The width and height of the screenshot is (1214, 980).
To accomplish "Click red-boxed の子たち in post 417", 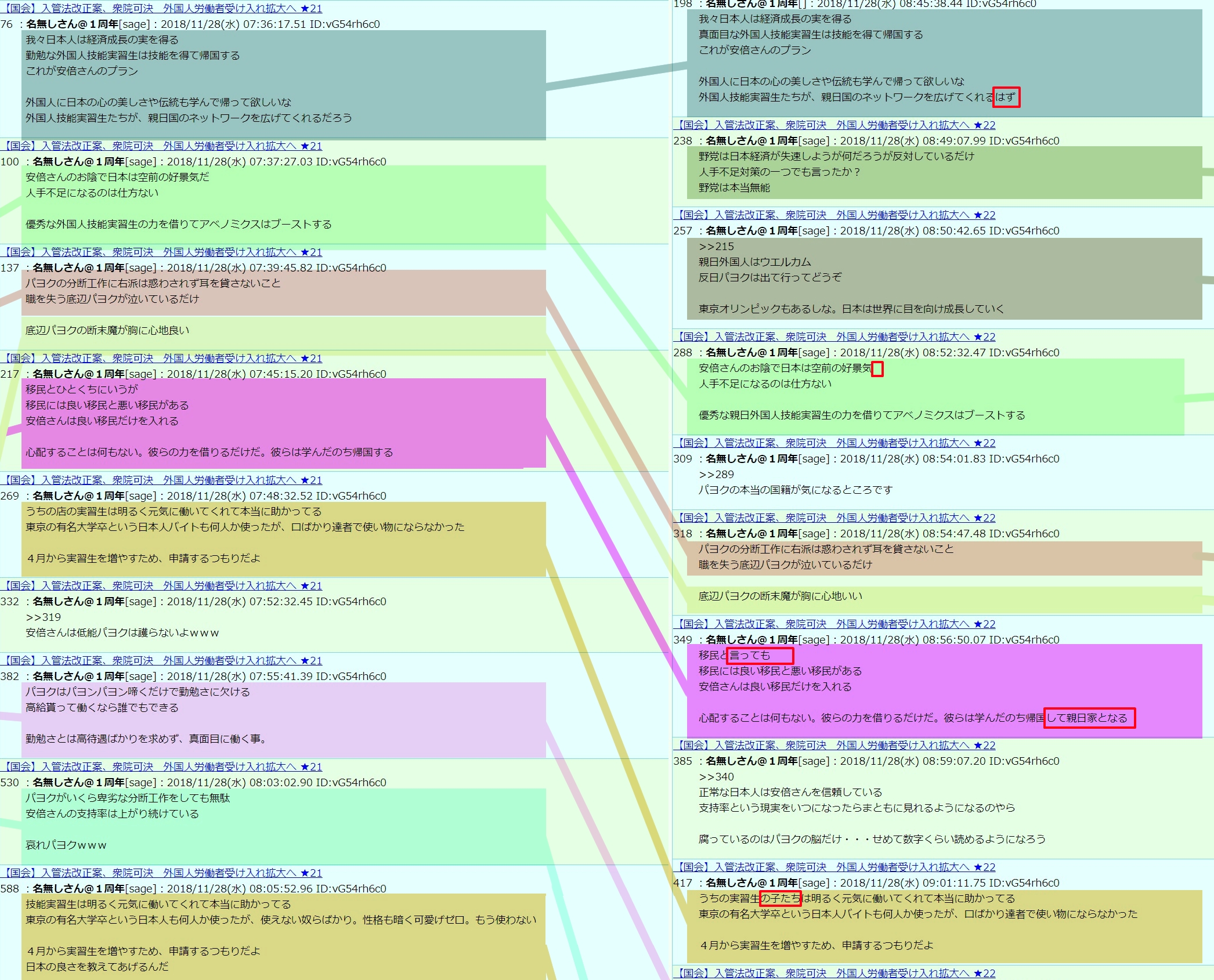I will [780, 898].
